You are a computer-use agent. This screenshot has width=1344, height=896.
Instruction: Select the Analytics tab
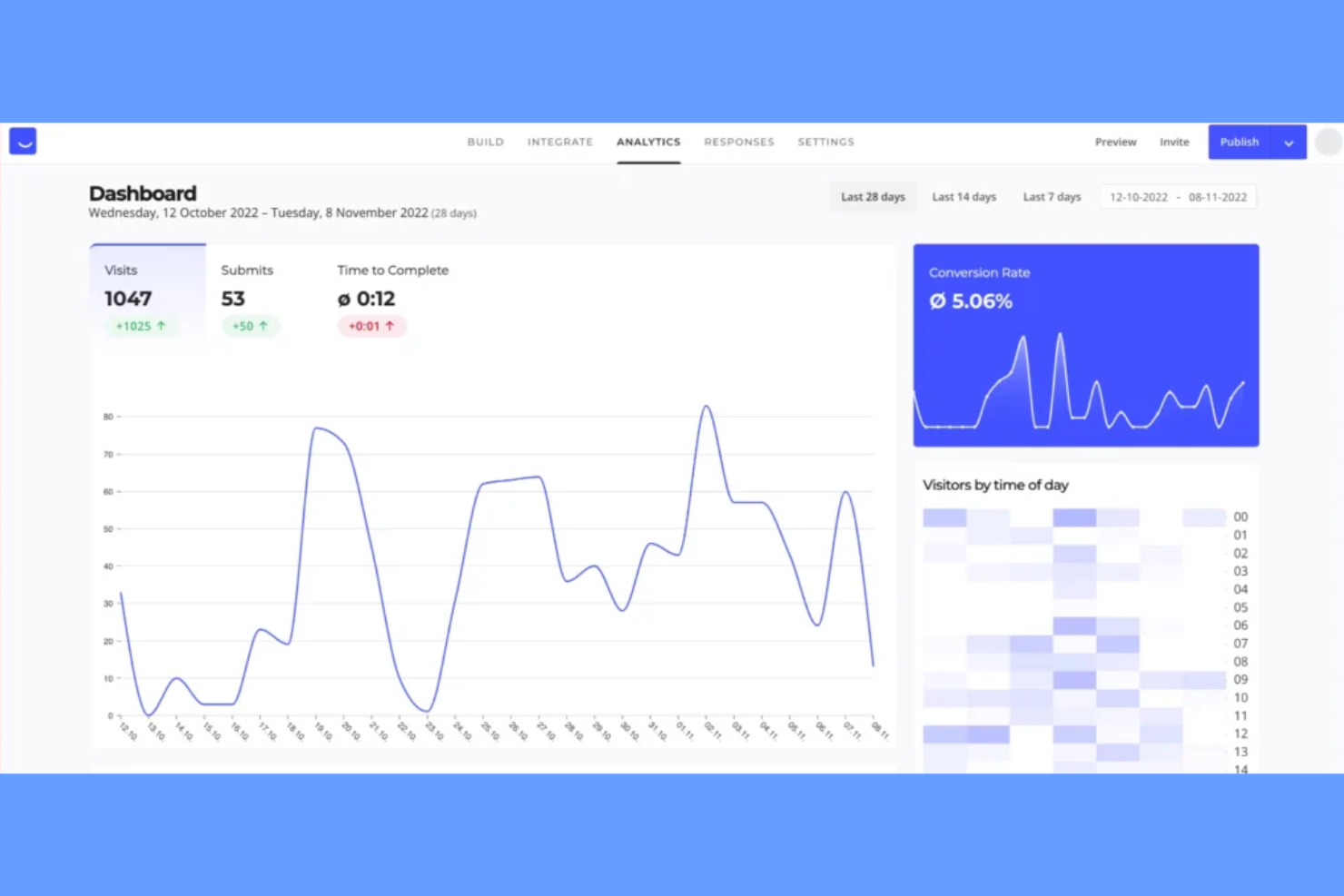click(648, 143)
